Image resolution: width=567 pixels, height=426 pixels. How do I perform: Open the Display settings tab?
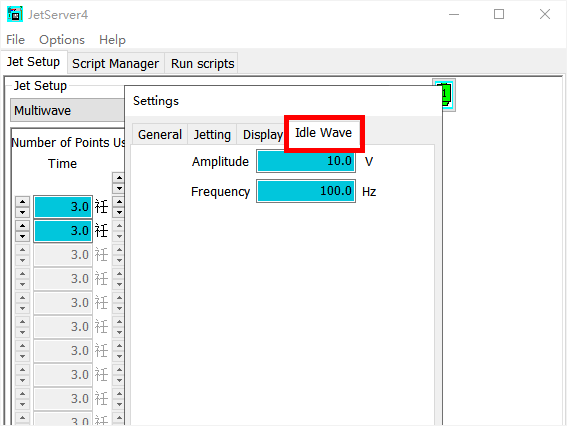[263, 135]
